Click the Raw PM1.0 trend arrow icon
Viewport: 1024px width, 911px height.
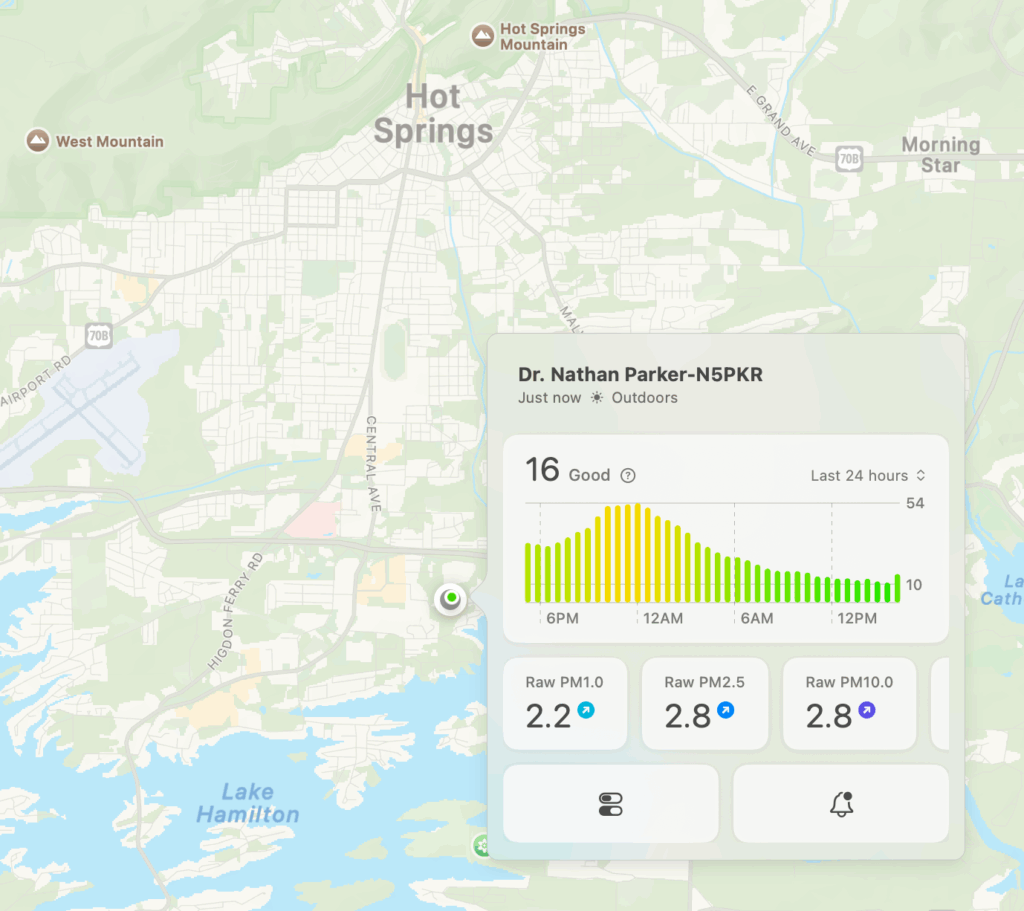click(585, 711)
